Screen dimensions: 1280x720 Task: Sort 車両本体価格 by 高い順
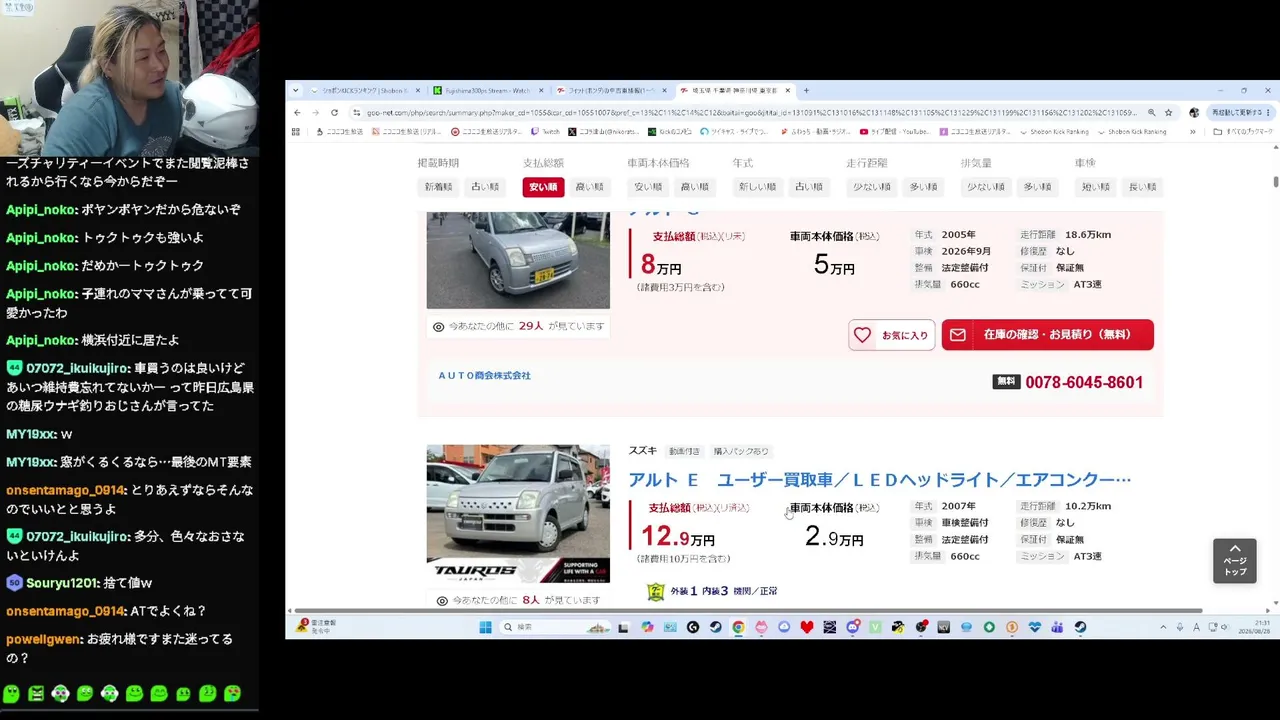click(694, 187)
